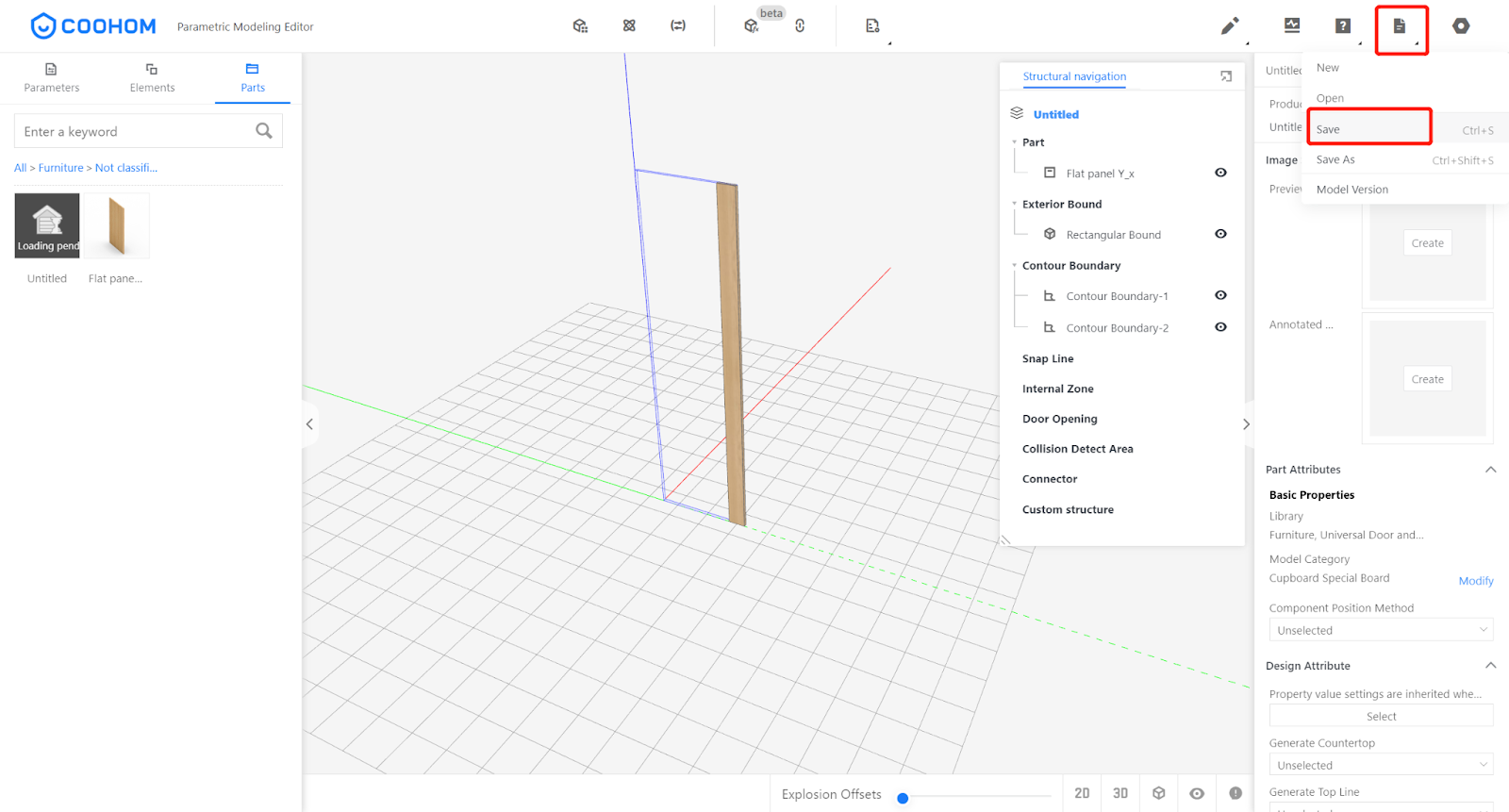Collapse the Part Attributes section
The height and width of the screenshot is (812, 1509).
[x=1490, y=470]
